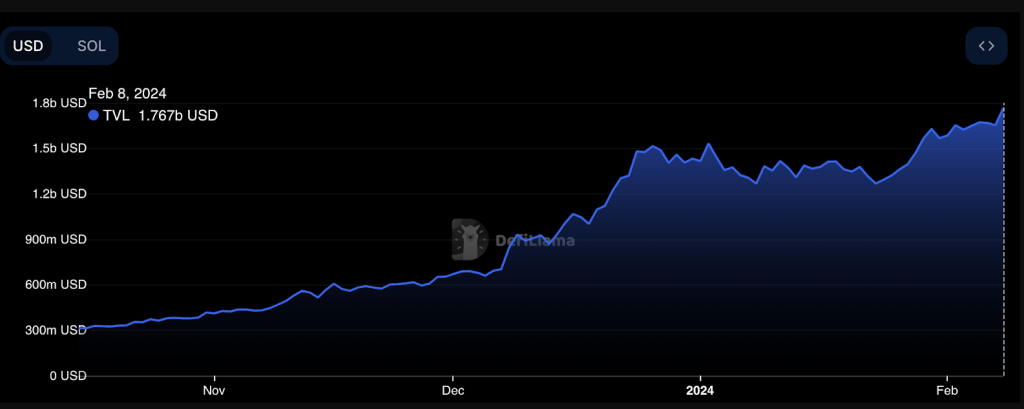1024x409 pixels.
Task: Click the Feb 8, 2024 date label
Action: [127, 93]
